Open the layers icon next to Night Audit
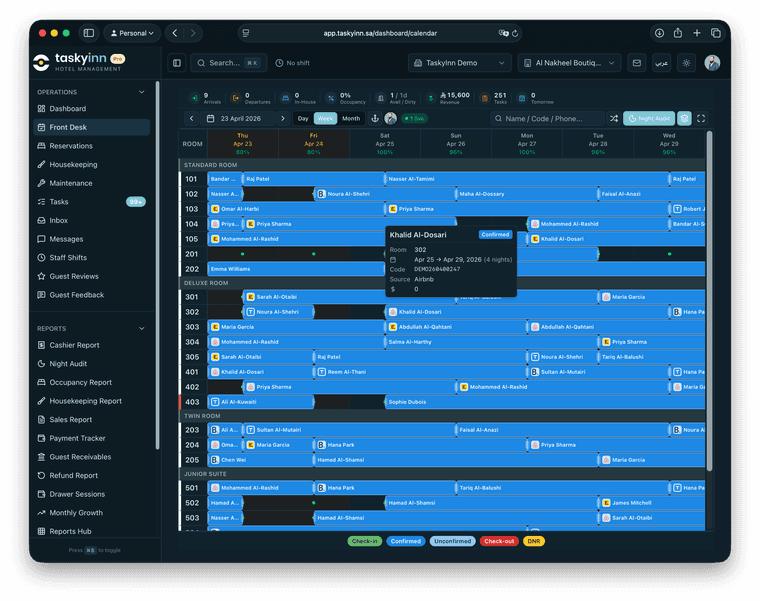This screenshot has height=601, width=760. pyautogui.click(x=684, y=118)
